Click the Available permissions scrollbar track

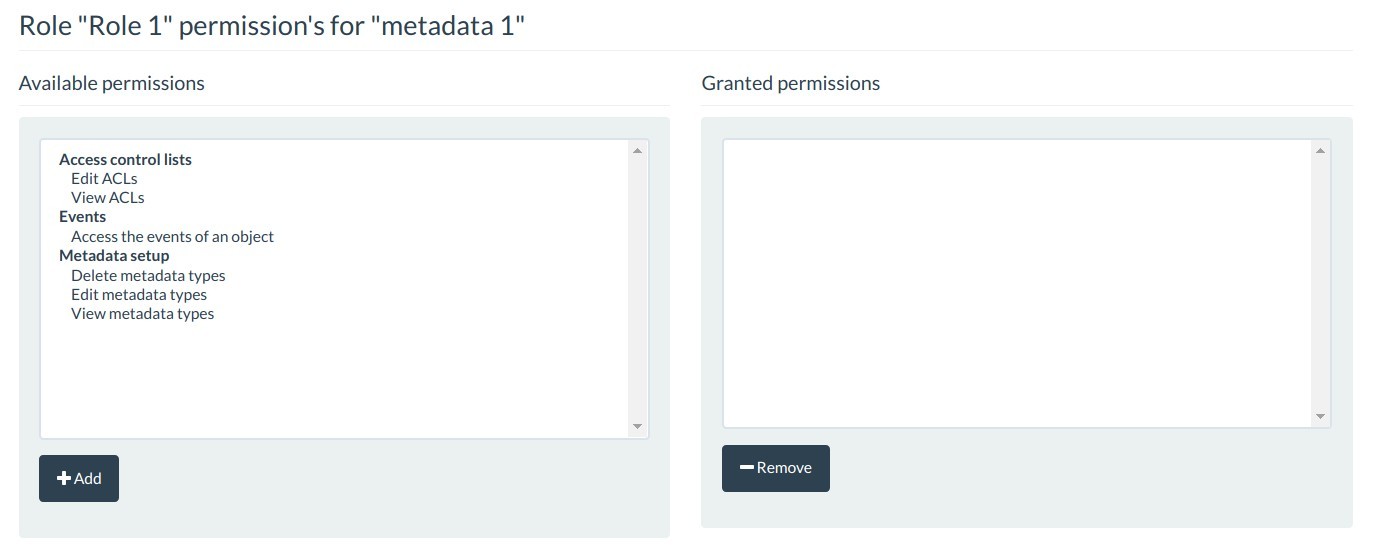pyautogui.click(x=638, y=289)
